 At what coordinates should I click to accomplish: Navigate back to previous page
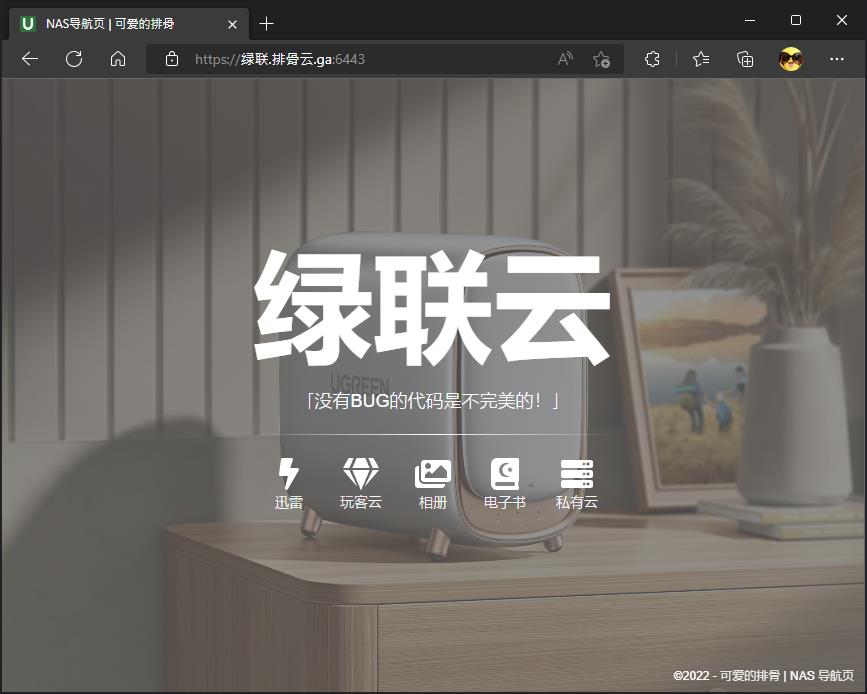(x=29, y=59)
